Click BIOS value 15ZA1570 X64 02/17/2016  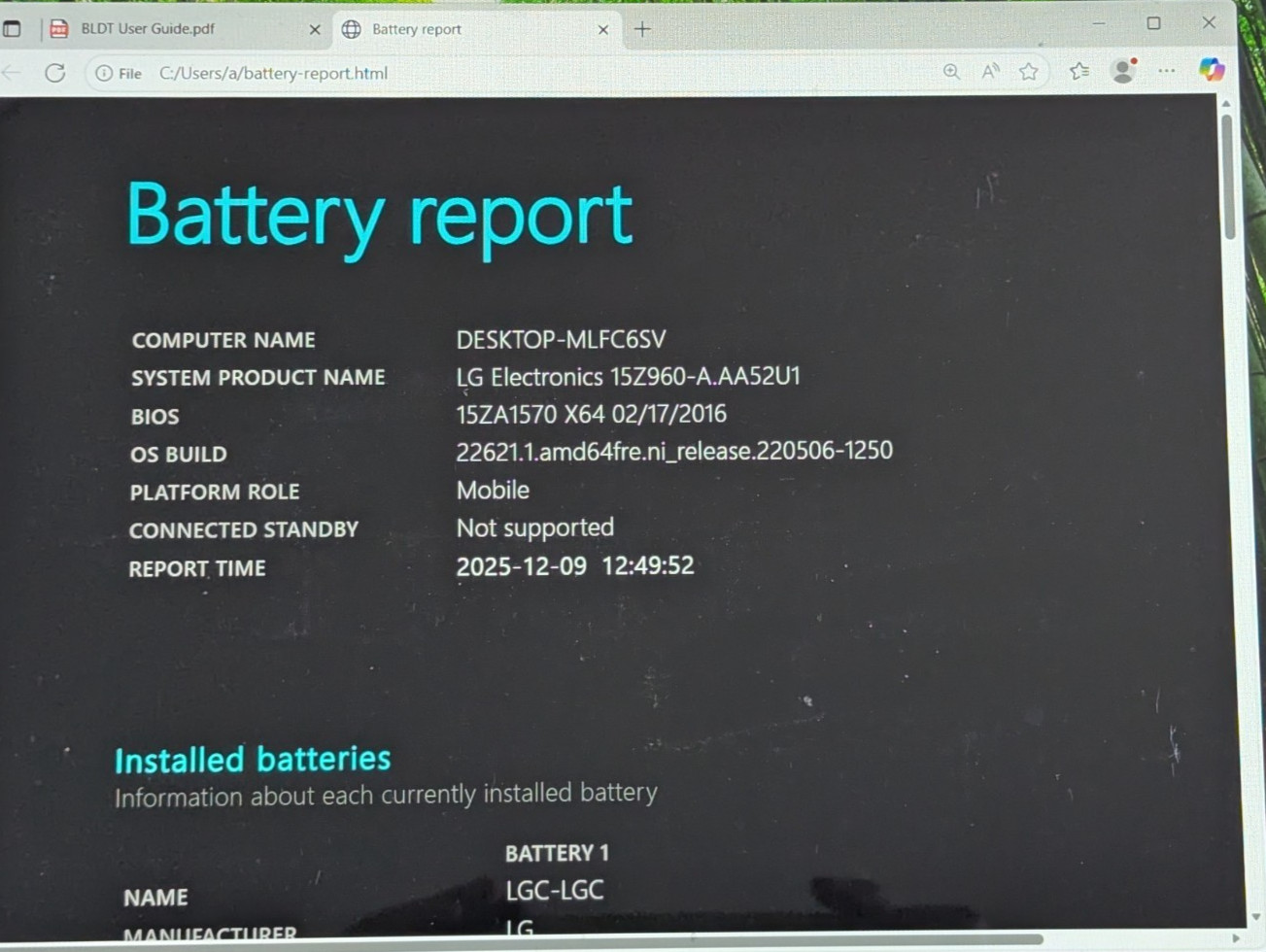591,414
